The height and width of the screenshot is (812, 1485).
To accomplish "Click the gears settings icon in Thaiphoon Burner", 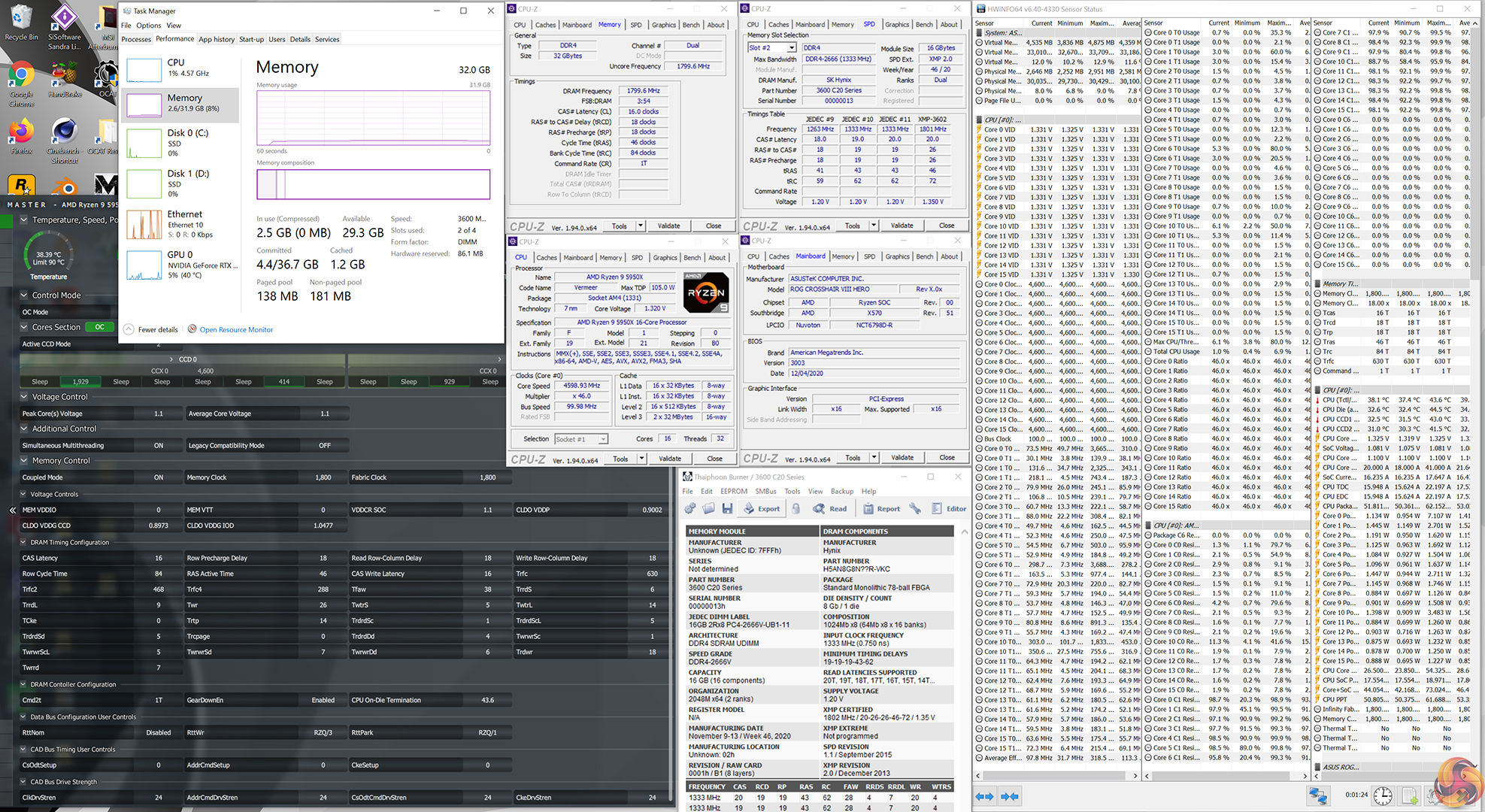I will [690, 508].
